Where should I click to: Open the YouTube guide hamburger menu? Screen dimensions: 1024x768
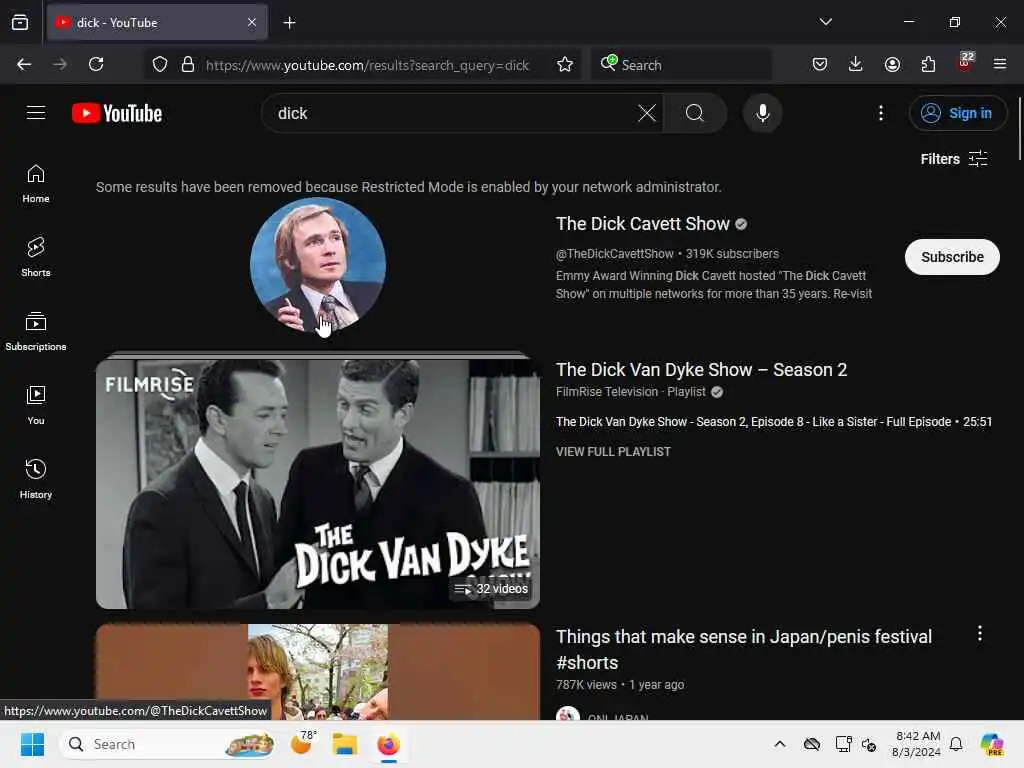36,113
